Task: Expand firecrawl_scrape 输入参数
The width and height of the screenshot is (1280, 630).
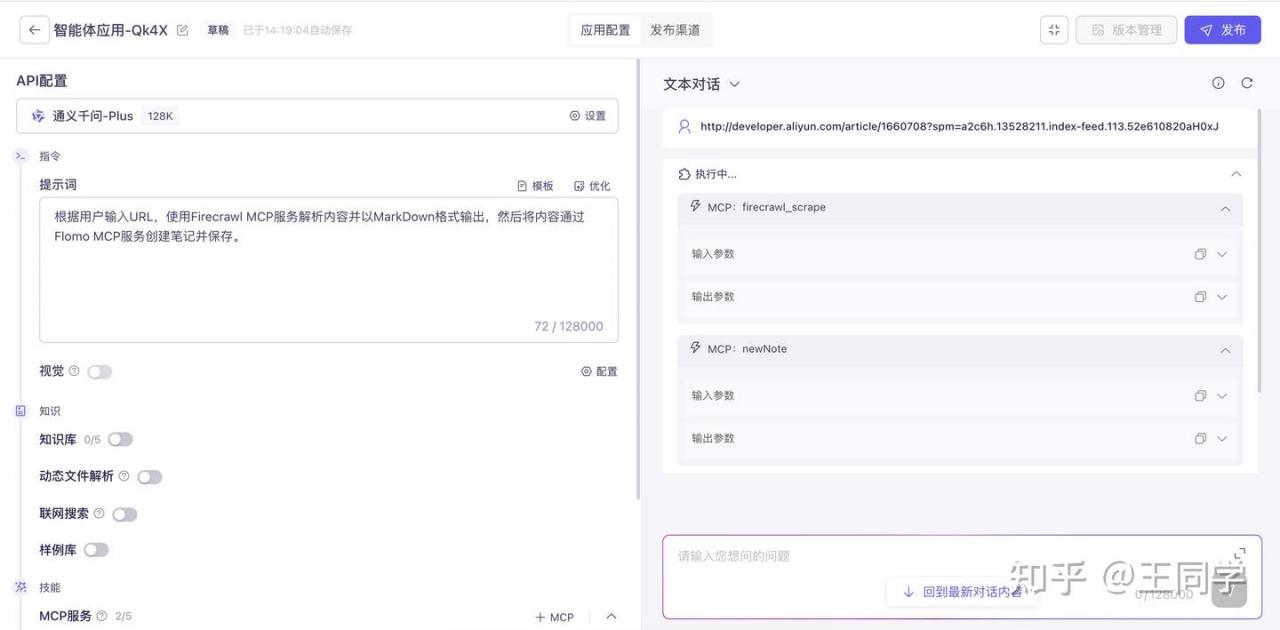Action: (1222, 254)
